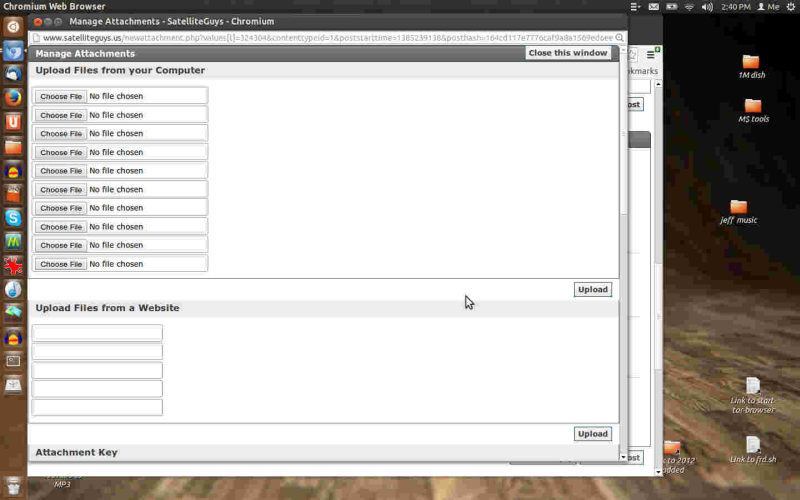The image size is (800, 500).
Task: Open the Files folder dock icon
Action: (x=13, y=146)
